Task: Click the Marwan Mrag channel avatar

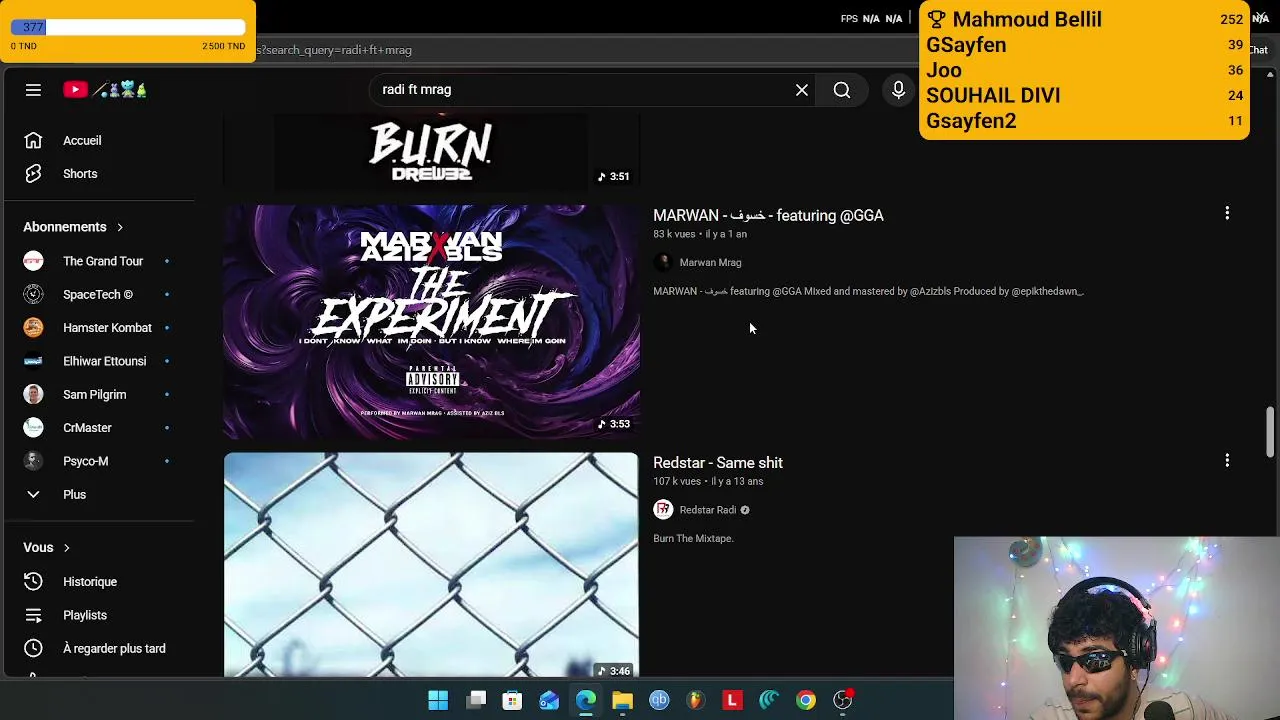Action: pyautogui.click(x=663, y=263)
